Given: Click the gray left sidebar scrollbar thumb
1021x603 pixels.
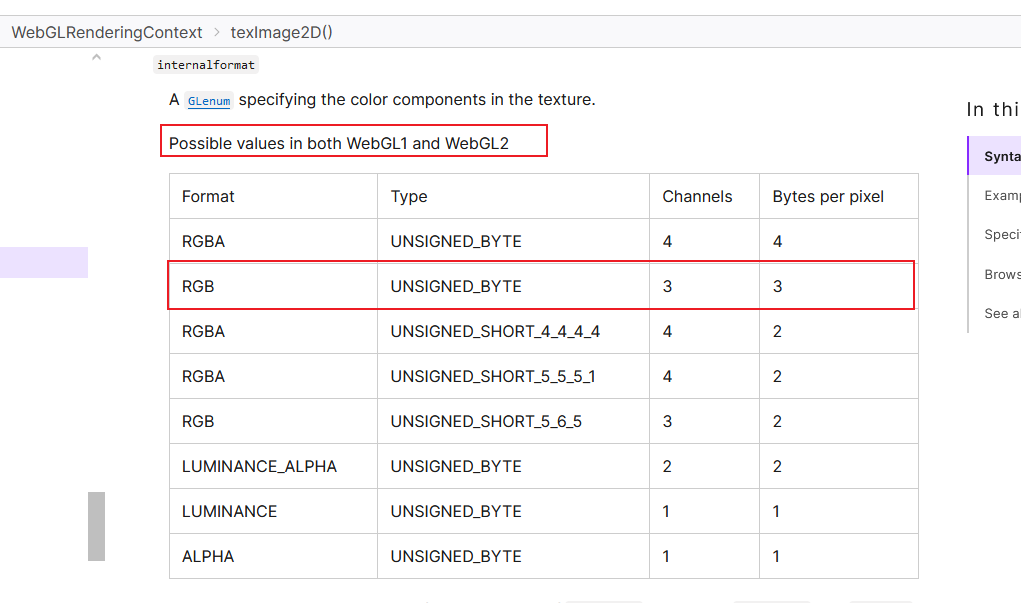Looking at the screenshot, I should (x=96, y=526).
